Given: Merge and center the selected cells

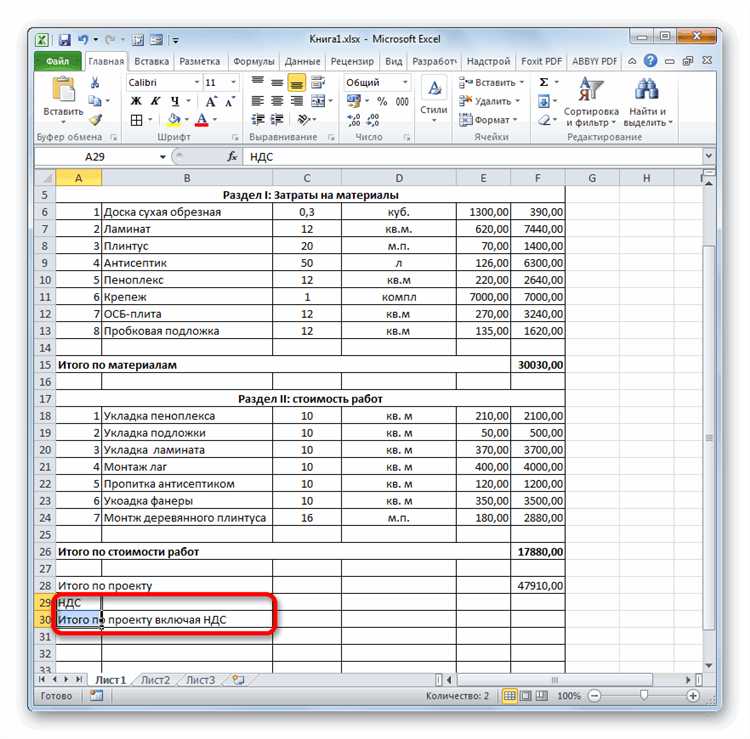Looking at the screenshot, I should (318, 101).
